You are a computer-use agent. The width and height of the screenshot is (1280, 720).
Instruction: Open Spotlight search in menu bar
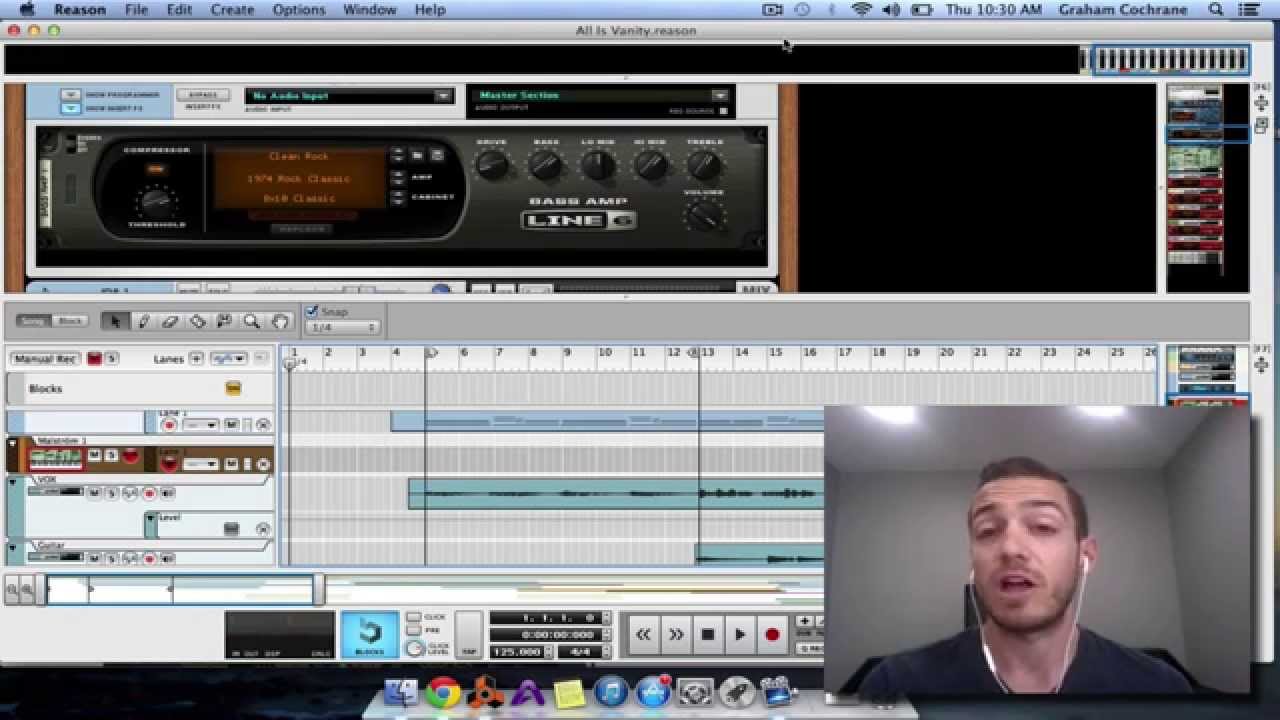point(1216,9)
